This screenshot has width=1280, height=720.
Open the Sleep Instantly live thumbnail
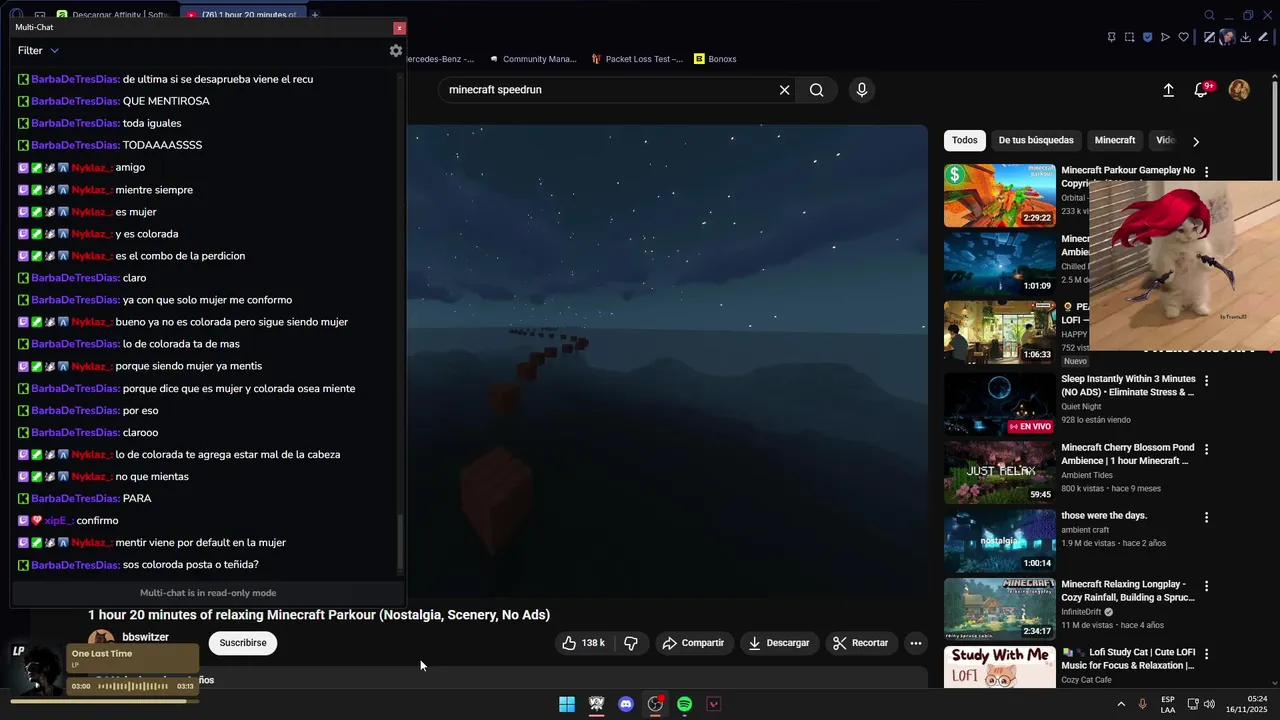point(999,404)
